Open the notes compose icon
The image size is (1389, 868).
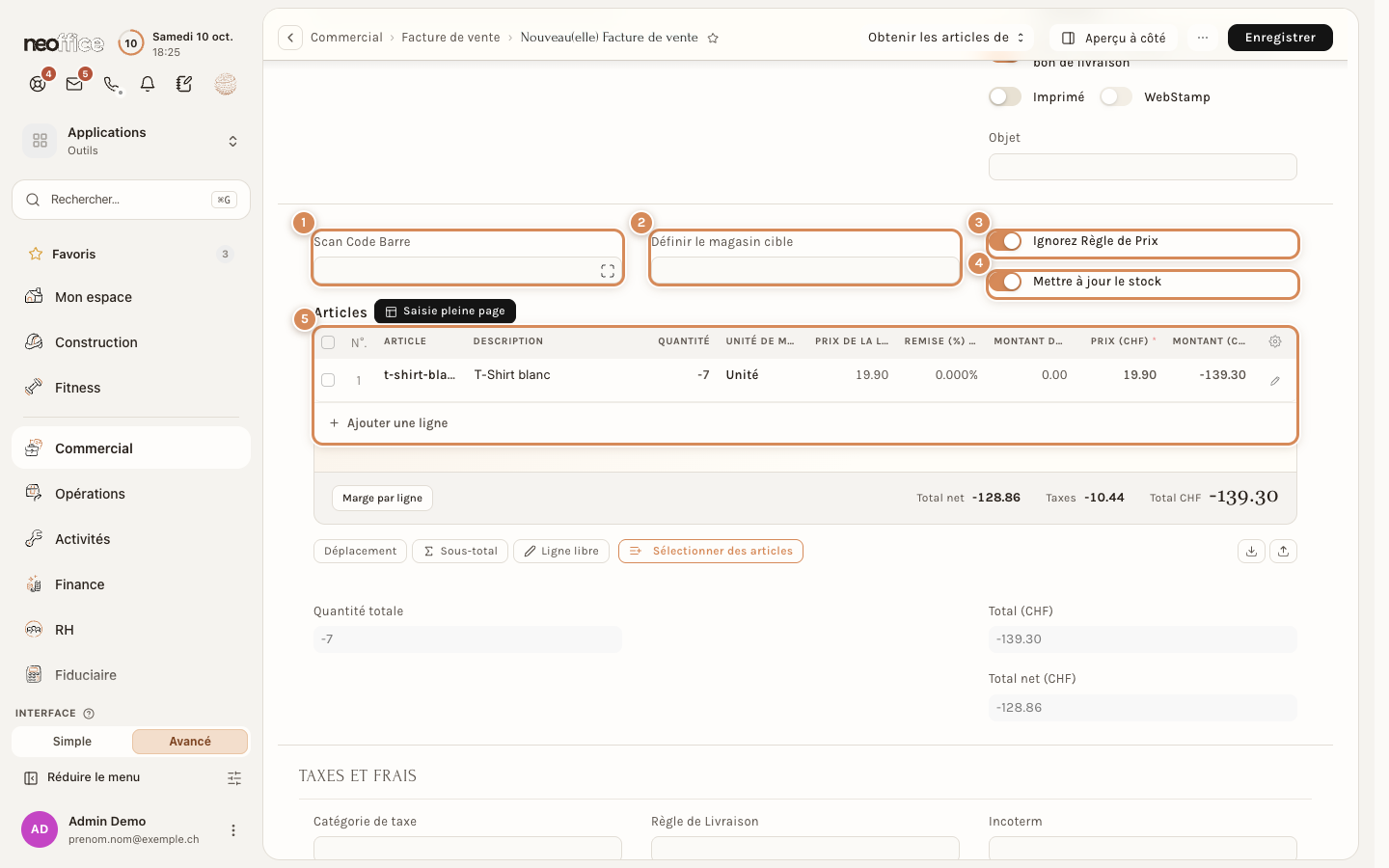[x=184, y=84]
